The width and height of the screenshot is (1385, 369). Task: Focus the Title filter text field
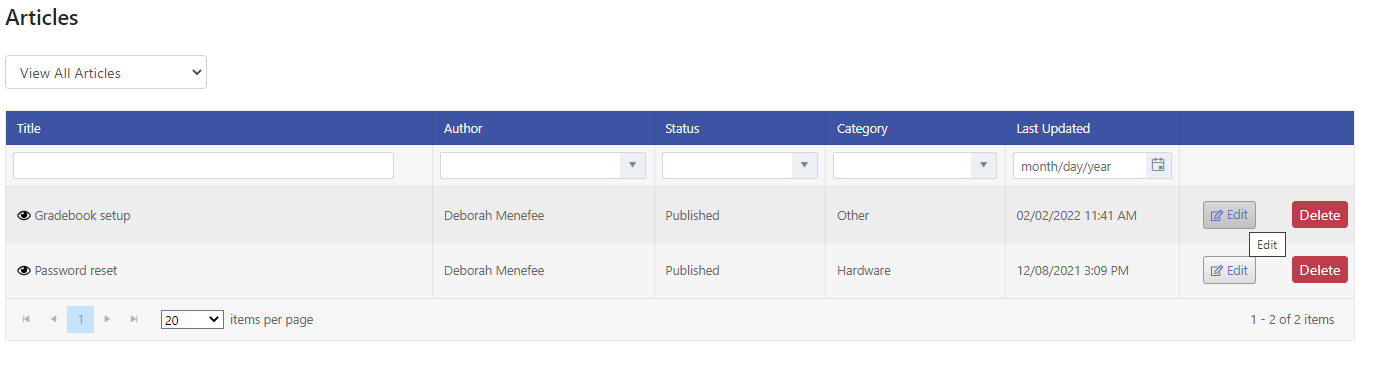point(203,166)
